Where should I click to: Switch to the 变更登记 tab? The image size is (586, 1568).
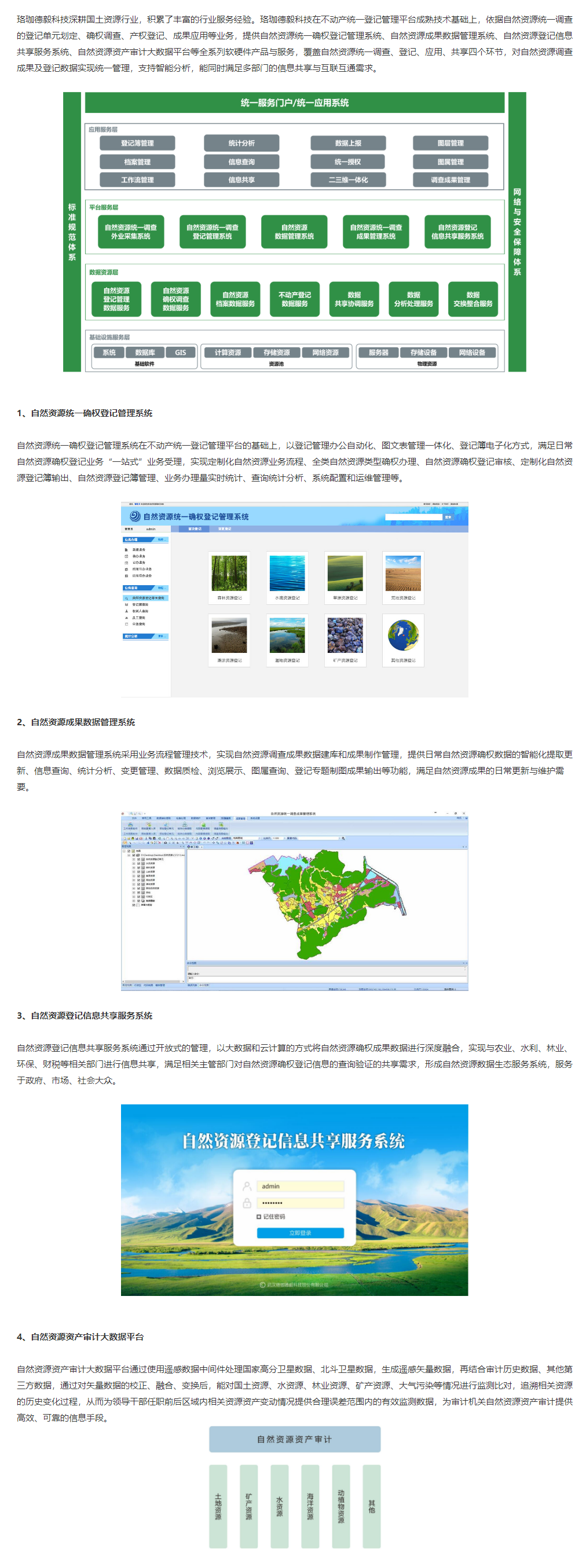pos(224,529)
